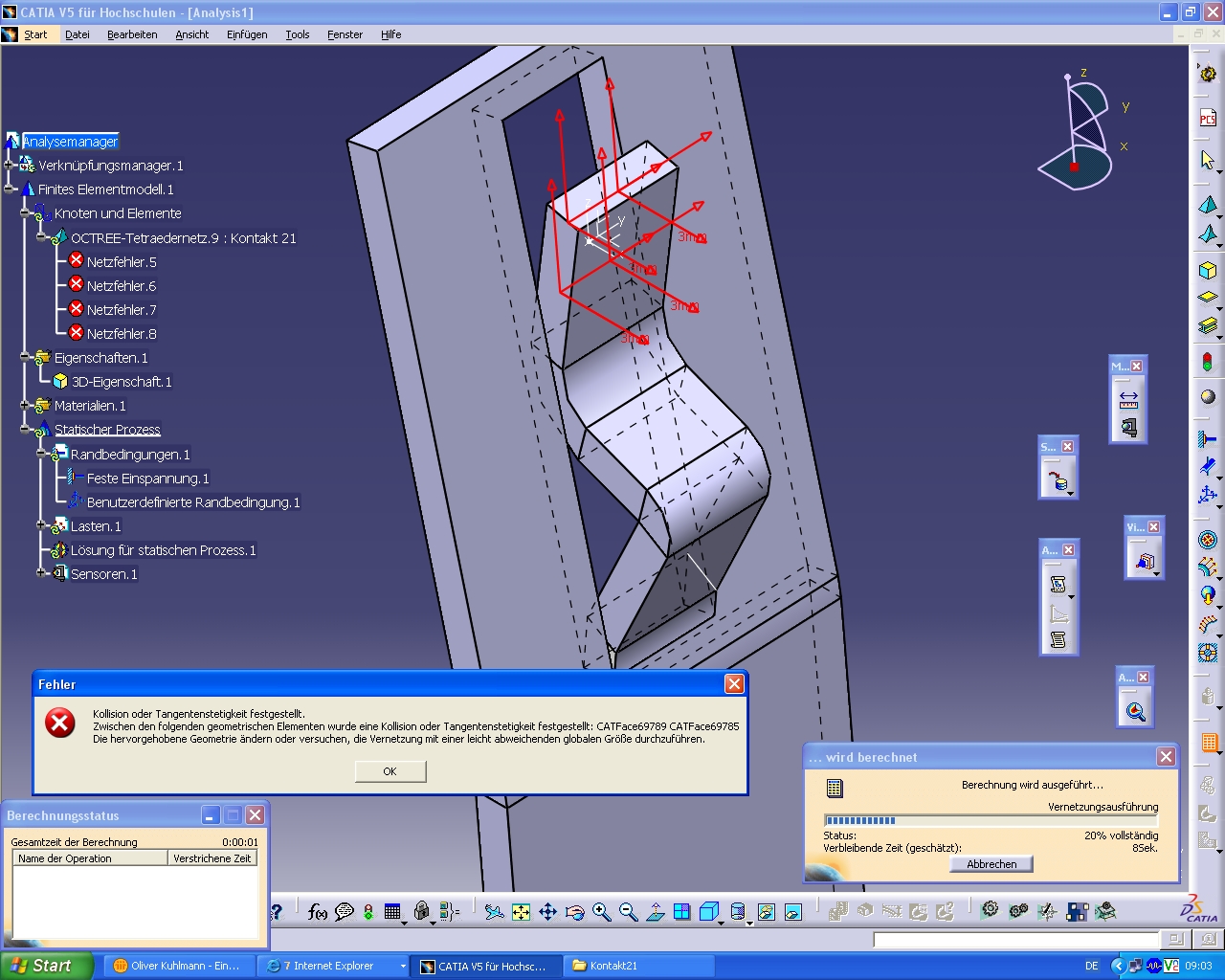Click the Zoom In magnifier
This screenshot has height=980, width=1225.
pyautogui.click(x=601, y=912)
